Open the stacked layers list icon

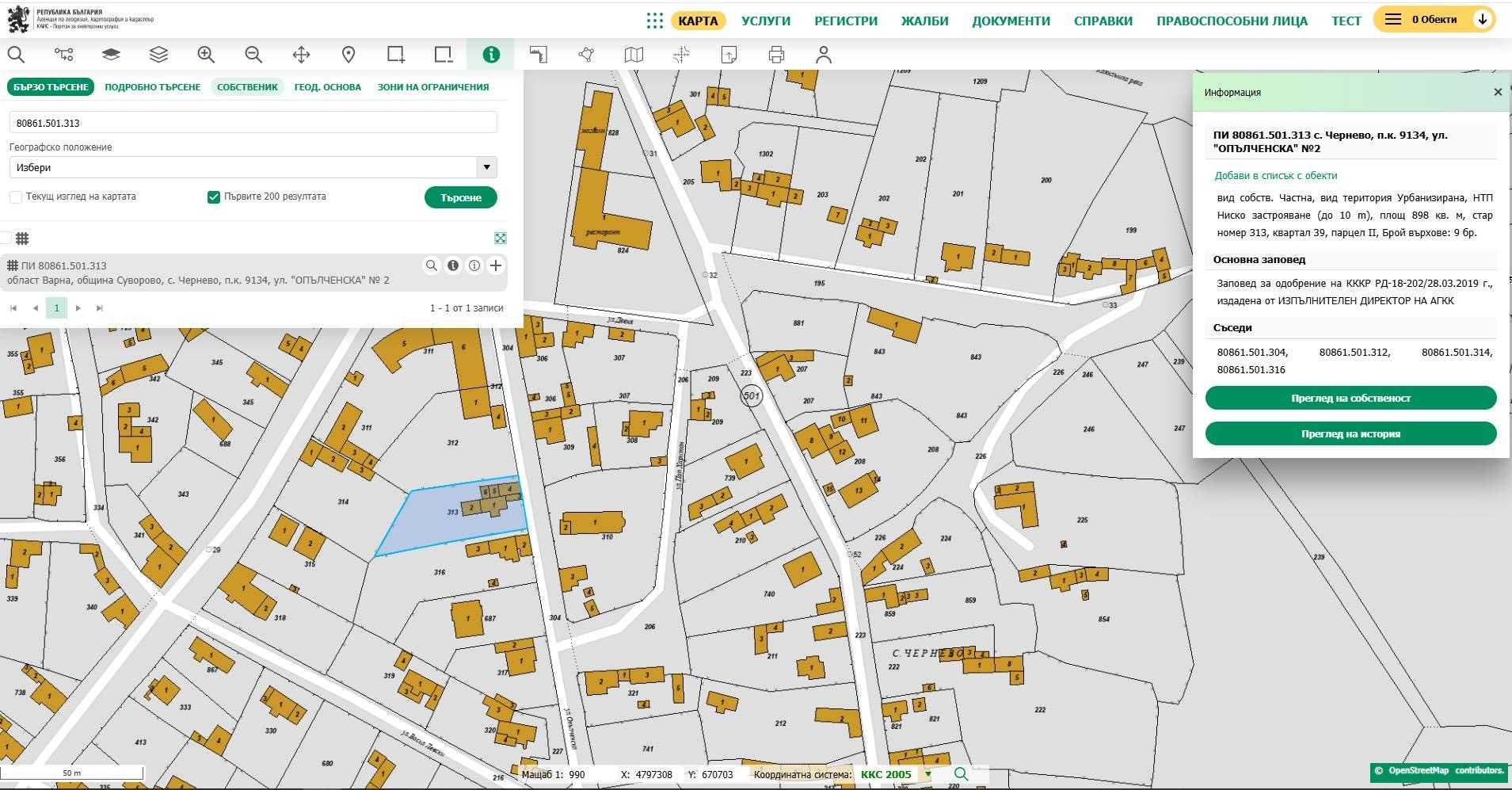tap(158, 55)
